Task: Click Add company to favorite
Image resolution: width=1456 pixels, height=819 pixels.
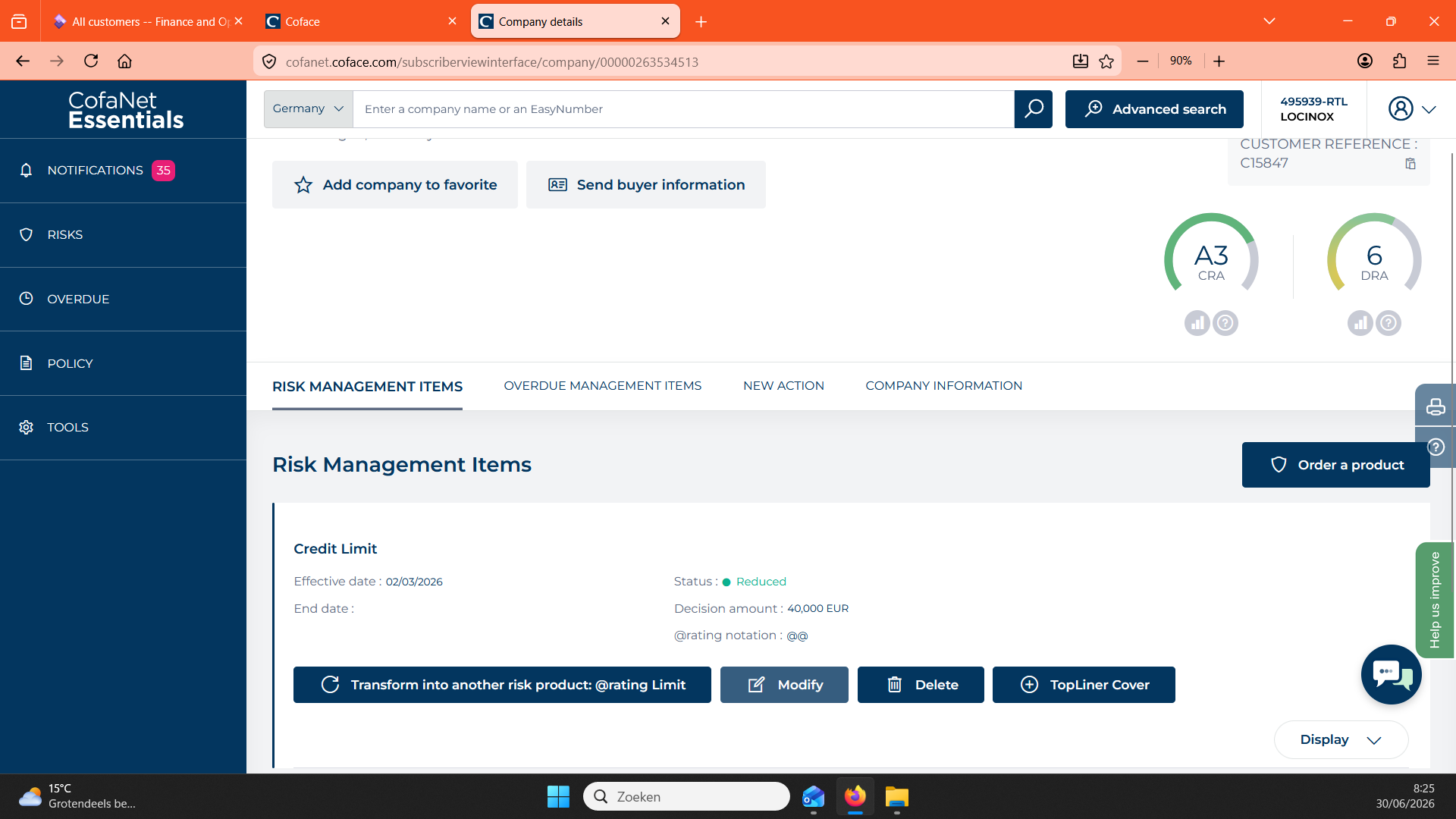Action: pos(395,184)
